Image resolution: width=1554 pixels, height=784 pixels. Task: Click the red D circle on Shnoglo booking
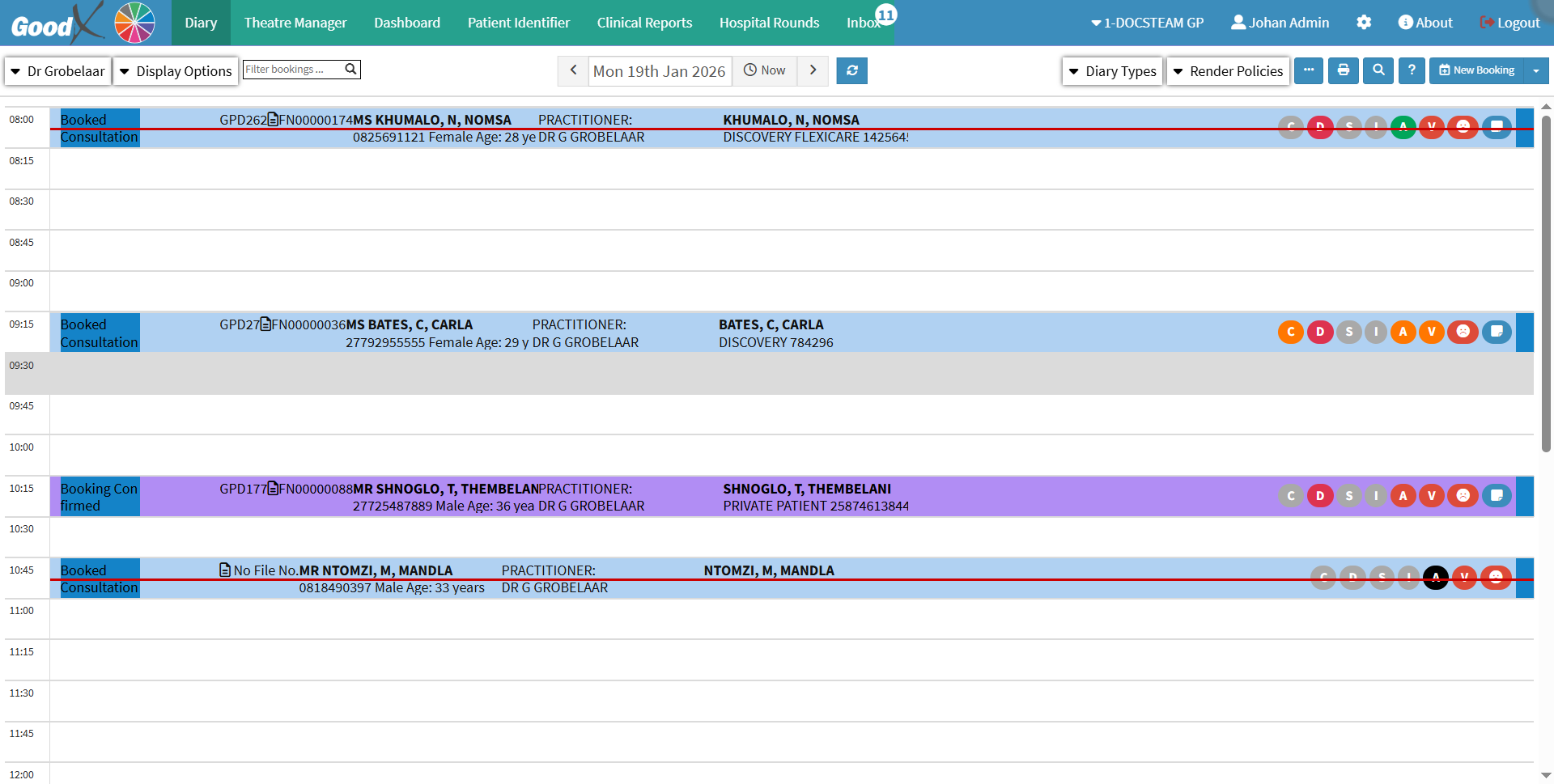(1319, 495)
